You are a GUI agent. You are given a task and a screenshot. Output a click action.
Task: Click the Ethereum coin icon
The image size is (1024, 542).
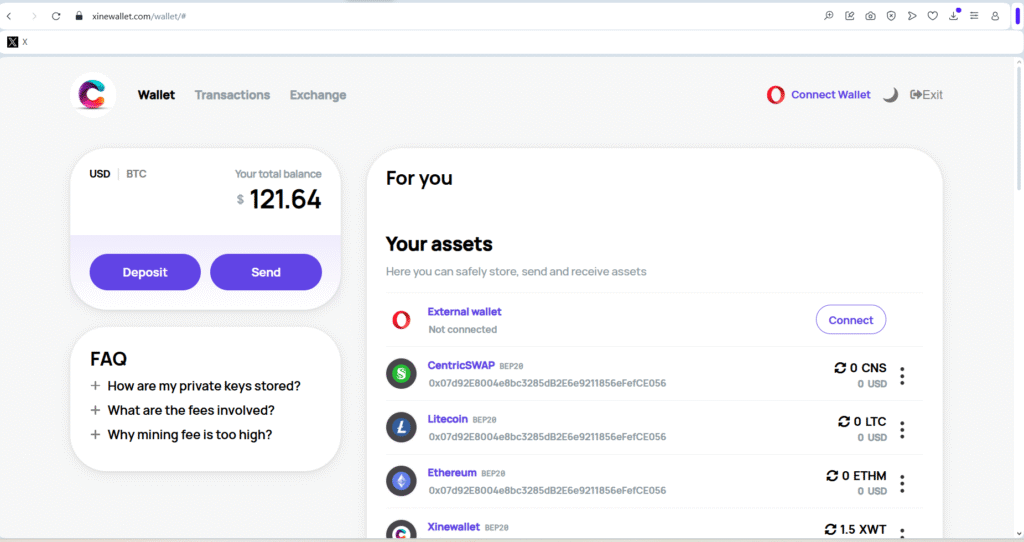click(x=401, y=482)
